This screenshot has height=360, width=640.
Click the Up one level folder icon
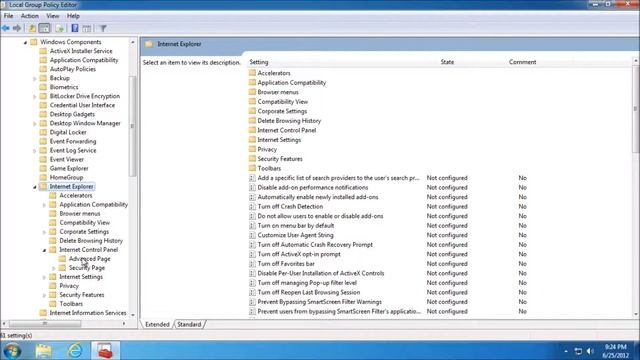tap(32, 28)
